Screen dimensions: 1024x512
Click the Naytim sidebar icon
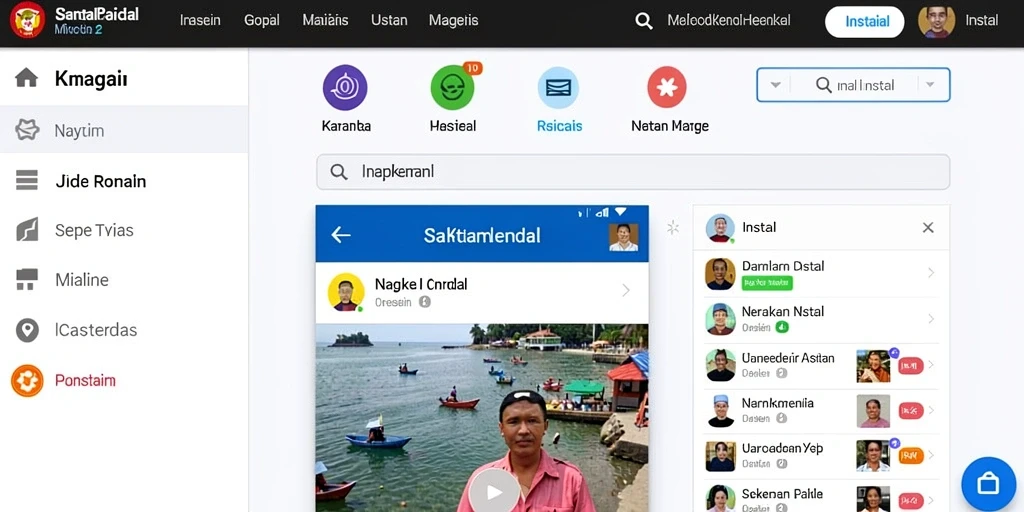27,130
